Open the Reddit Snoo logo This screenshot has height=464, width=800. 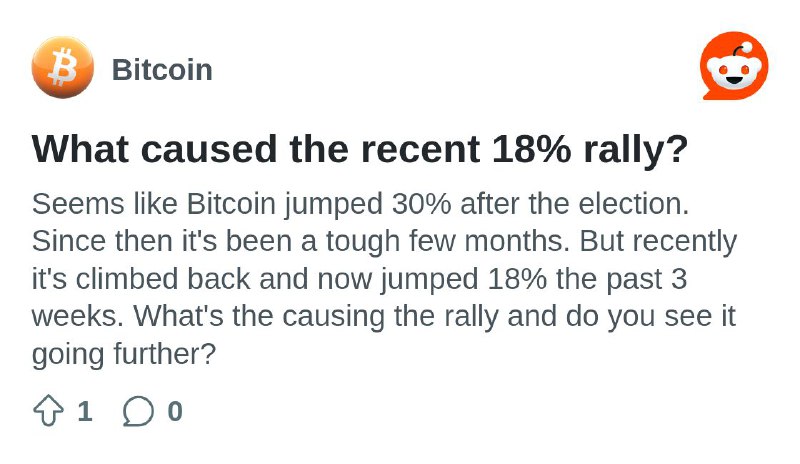[734, 66]
